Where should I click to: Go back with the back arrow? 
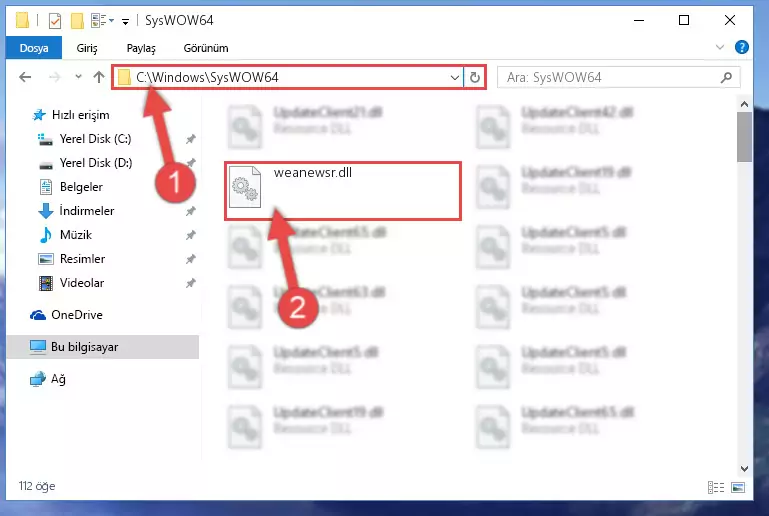click(x=25, y=77)
